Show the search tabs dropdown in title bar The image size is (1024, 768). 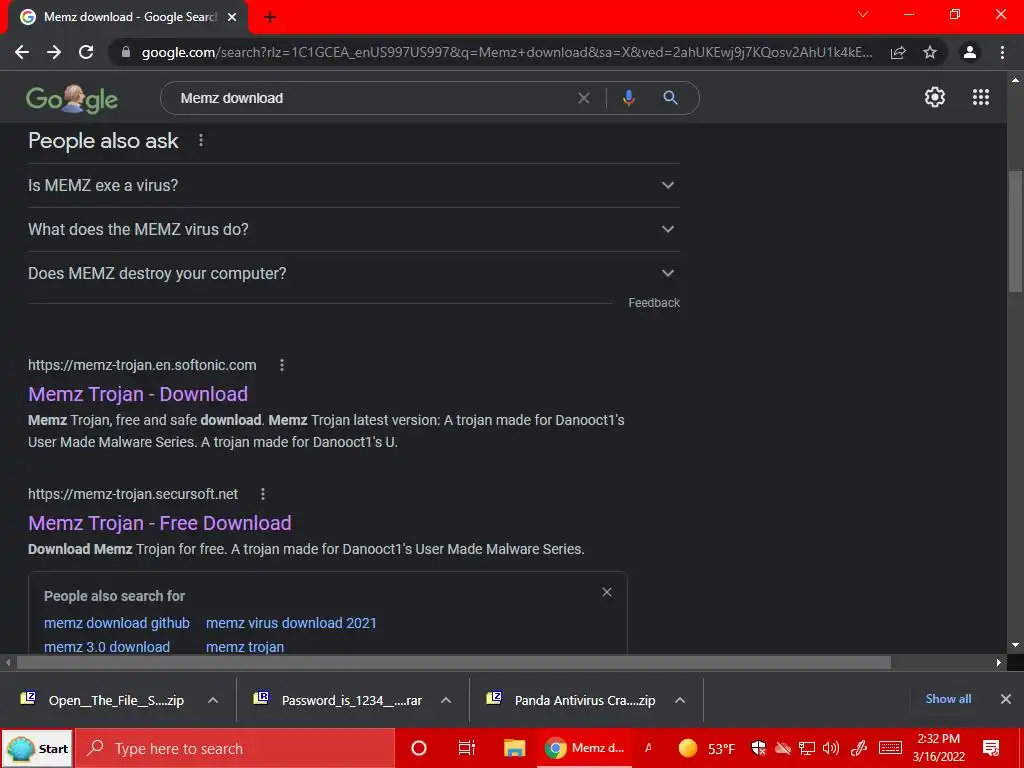(x=863, y=14)
